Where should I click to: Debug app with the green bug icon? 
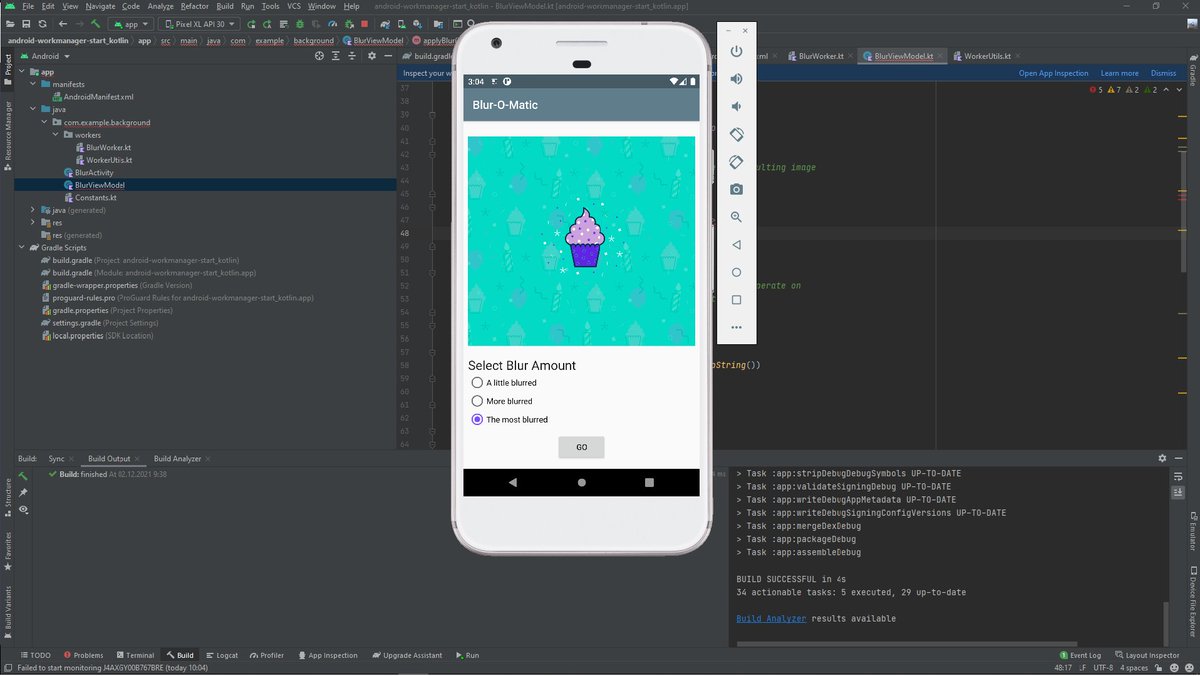point(301,23)
